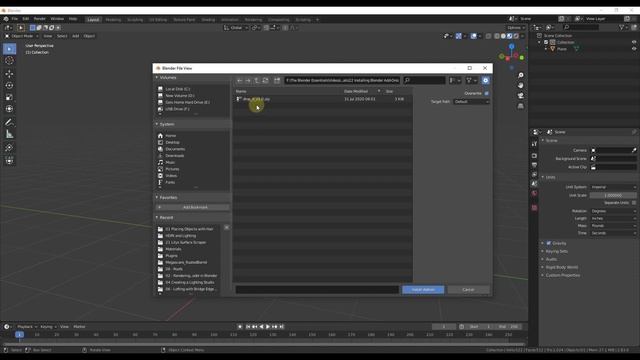
Task: Select the Scale tool
Action: pyautogui.click(x=9, y=97)
